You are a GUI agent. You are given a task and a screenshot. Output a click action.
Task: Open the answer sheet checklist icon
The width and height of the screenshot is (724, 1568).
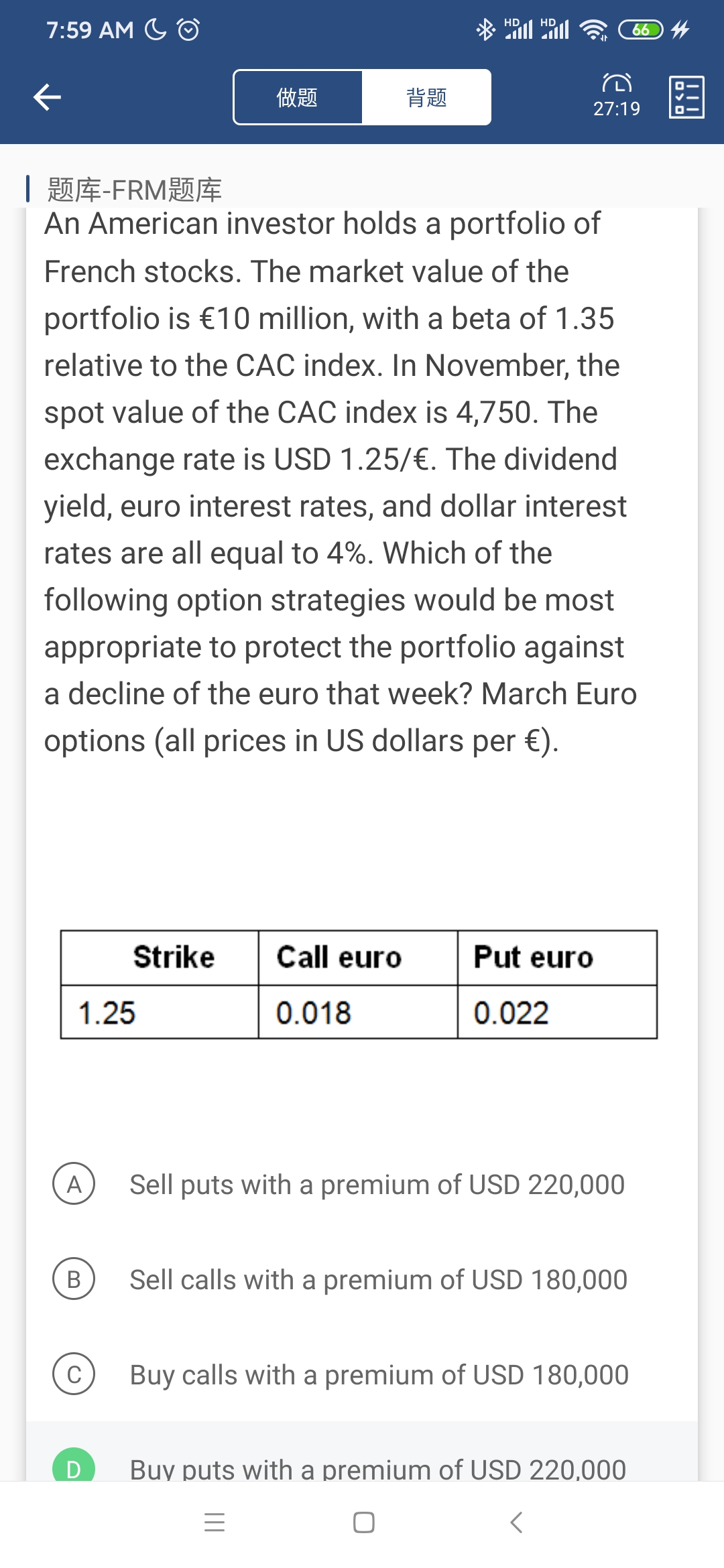click(686, 97)
